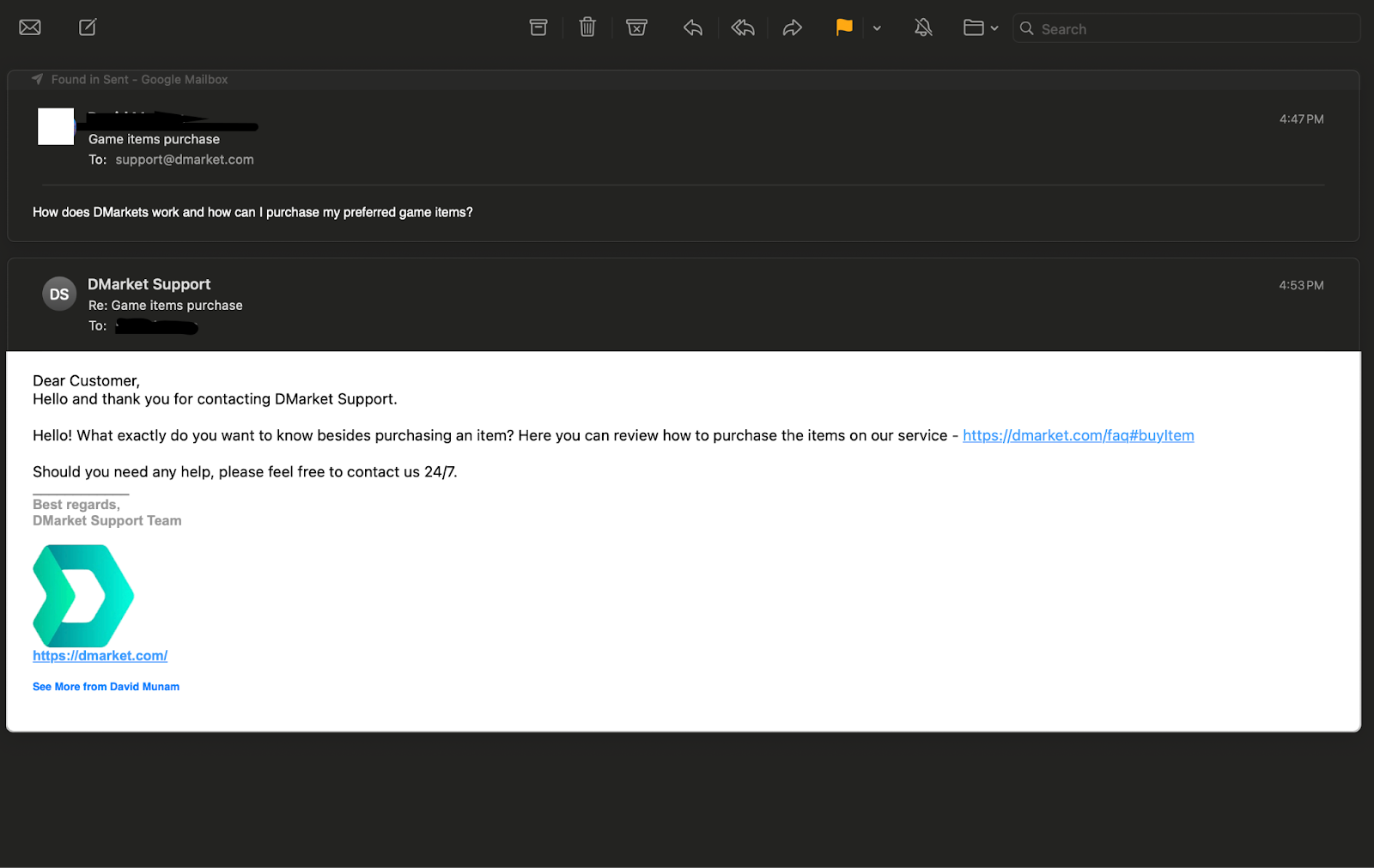Click the Get Mail envelope icon
Screen dimensions: 1374x868
click(x=30, y=27)
